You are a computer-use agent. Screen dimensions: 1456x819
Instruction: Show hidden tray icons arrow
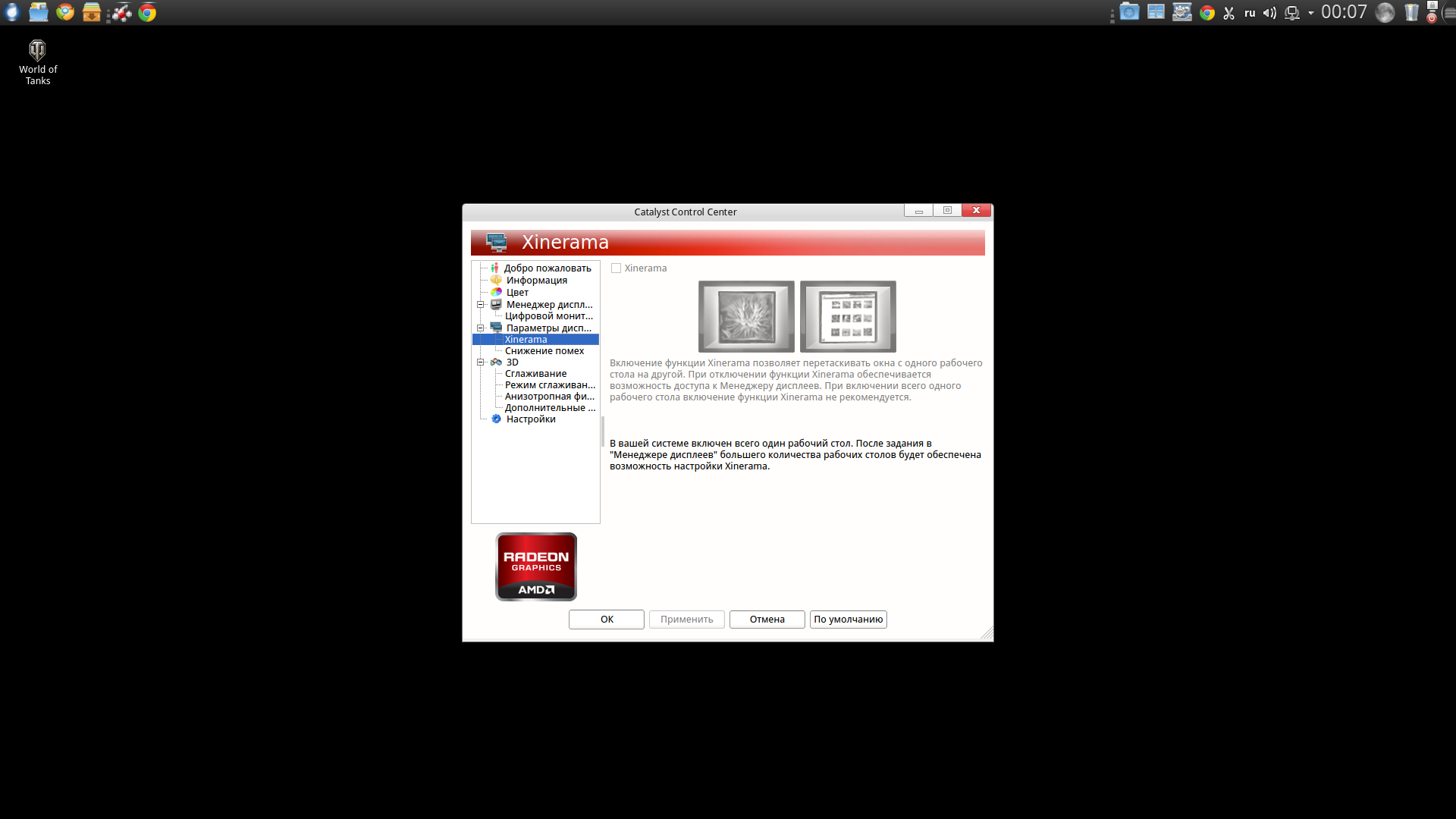point(1310,13)
